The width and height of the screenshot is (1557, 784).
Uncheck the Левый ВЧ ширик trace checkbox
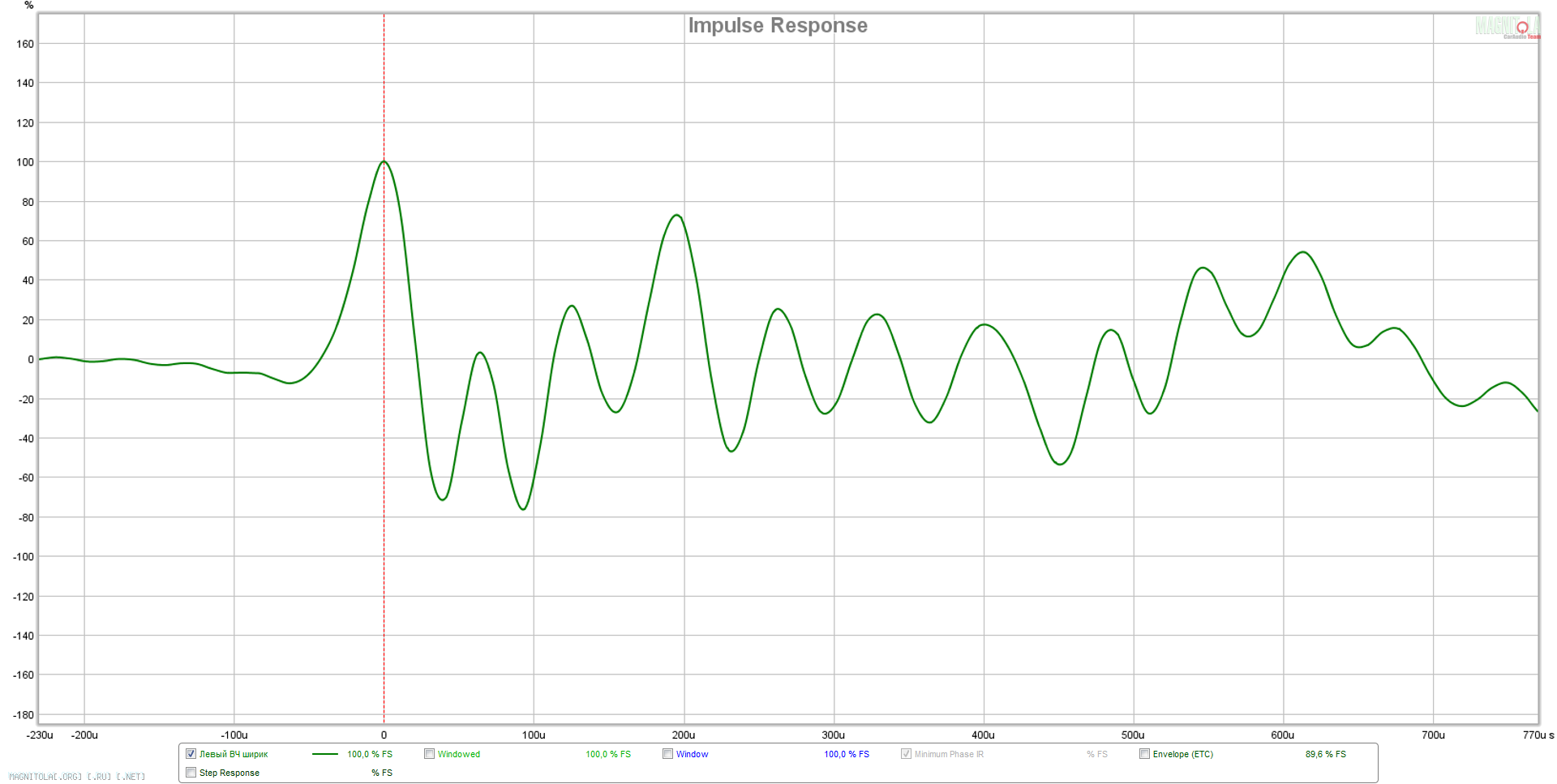click(x=191, y=754)
